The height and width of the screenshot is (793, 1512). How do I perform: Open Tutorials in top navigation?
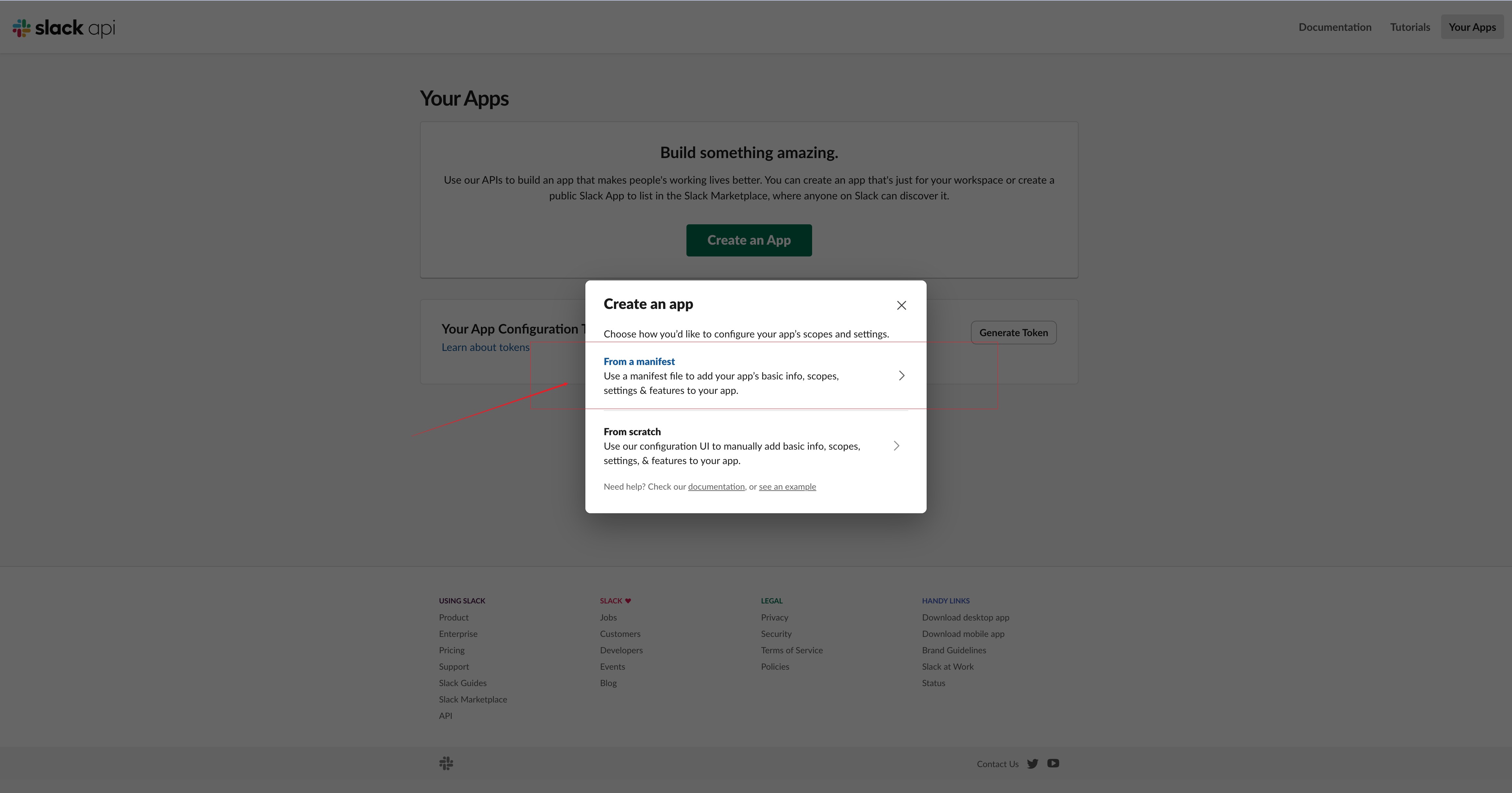tap(1410, 27)
